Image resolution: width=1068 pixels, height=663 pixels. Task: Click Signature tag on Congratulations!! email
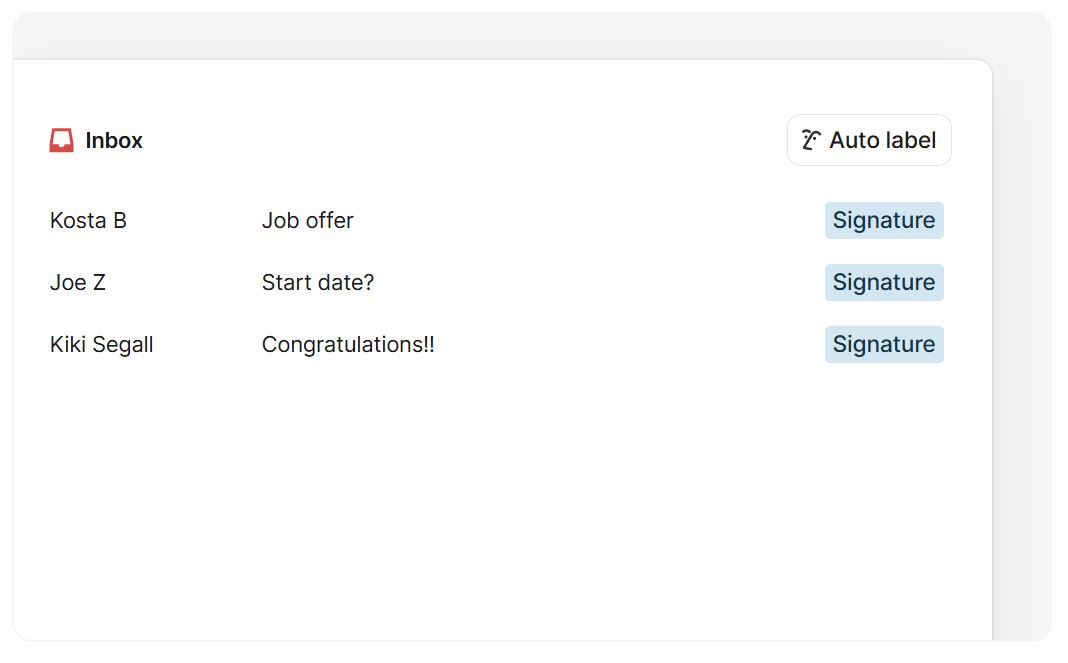[x=884, y=344]
